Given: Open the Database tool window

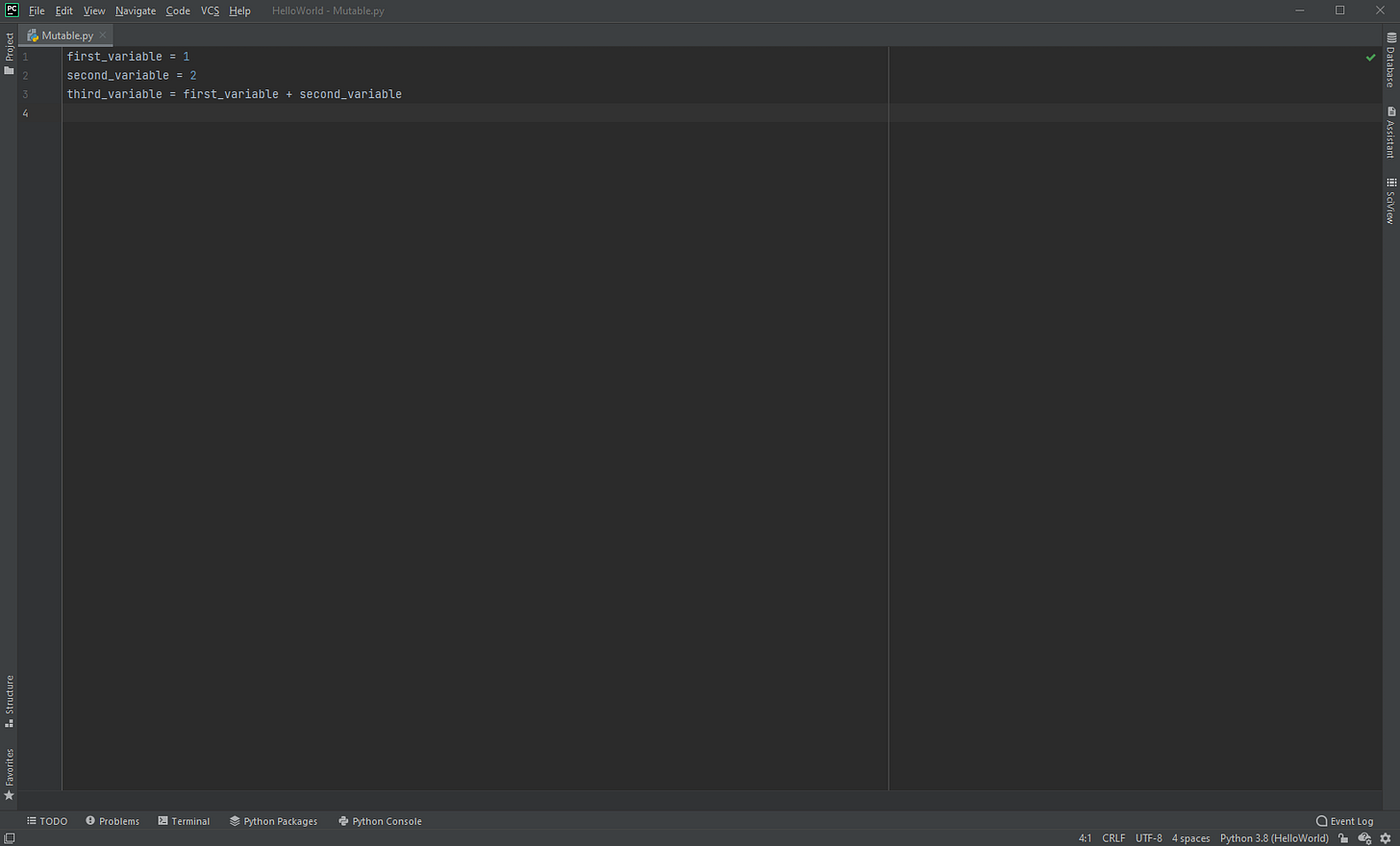Looking at the screenshot, I should coord(1391,62).
